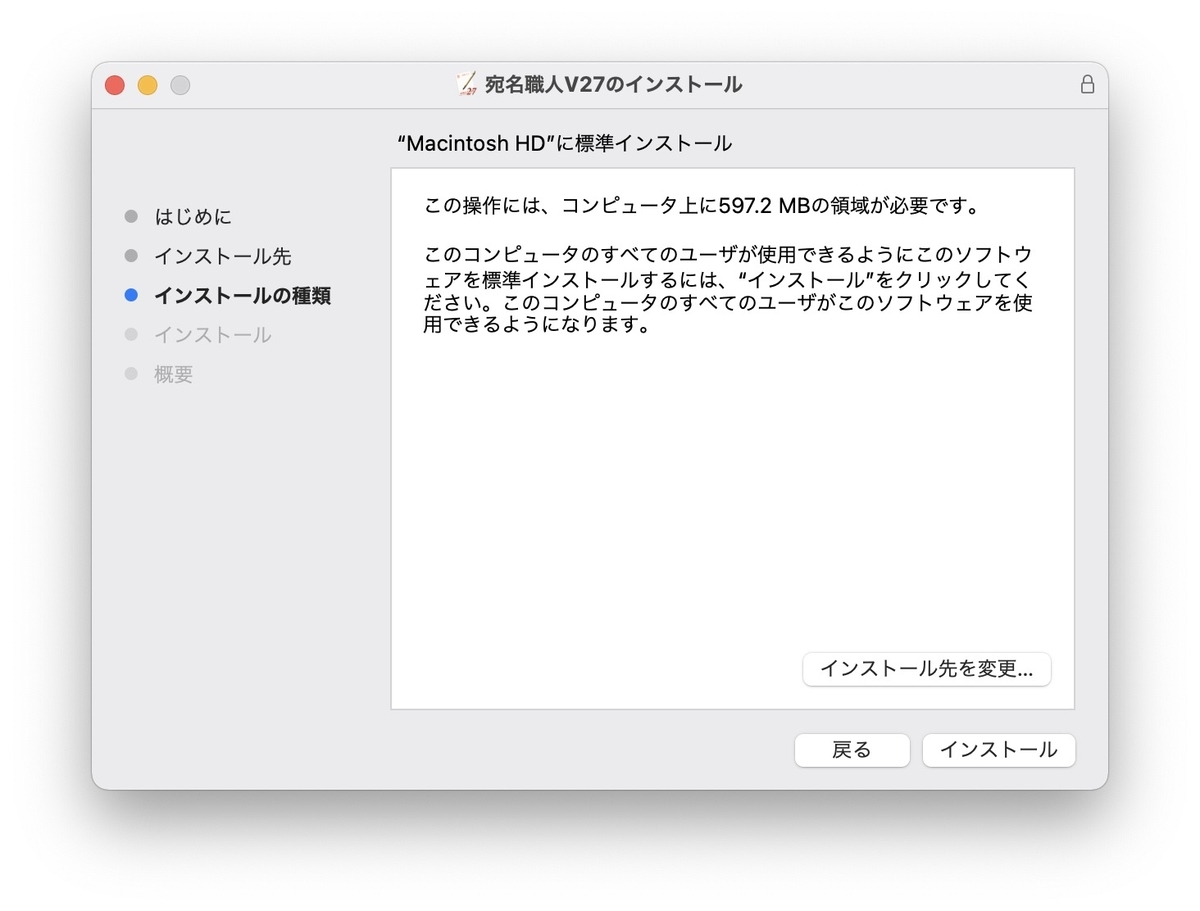Screen dimensions: 1200x911
Task: Click the heading Macintosh HDに標準インストール
Action: (x=565, y=143)
